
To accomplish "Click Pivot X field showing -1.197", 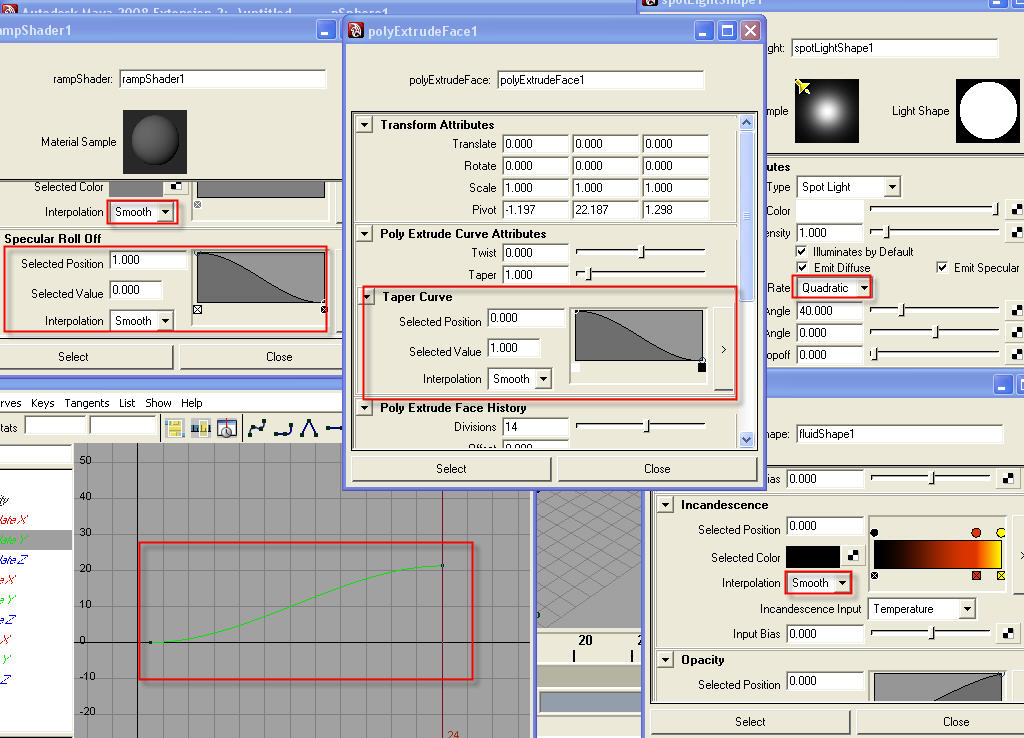I will [x=535, y=210].
